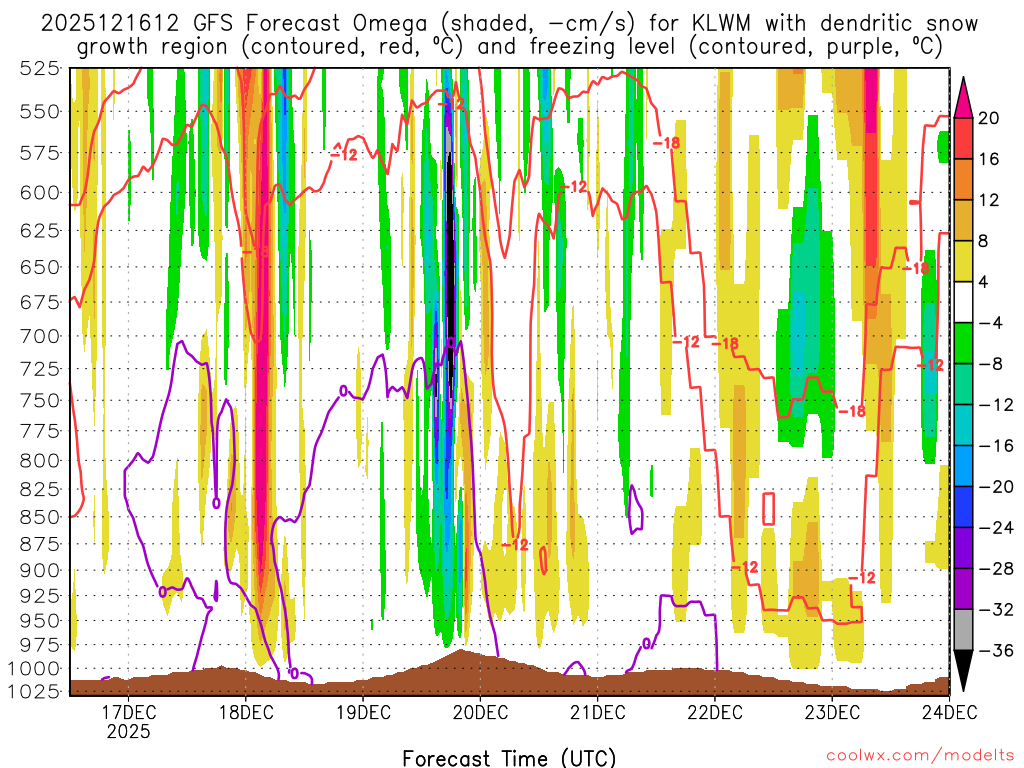Click the 625 pressure level label
Image resolution: width=1024 pixels, height=768 pixels.
tap(39, 231)
